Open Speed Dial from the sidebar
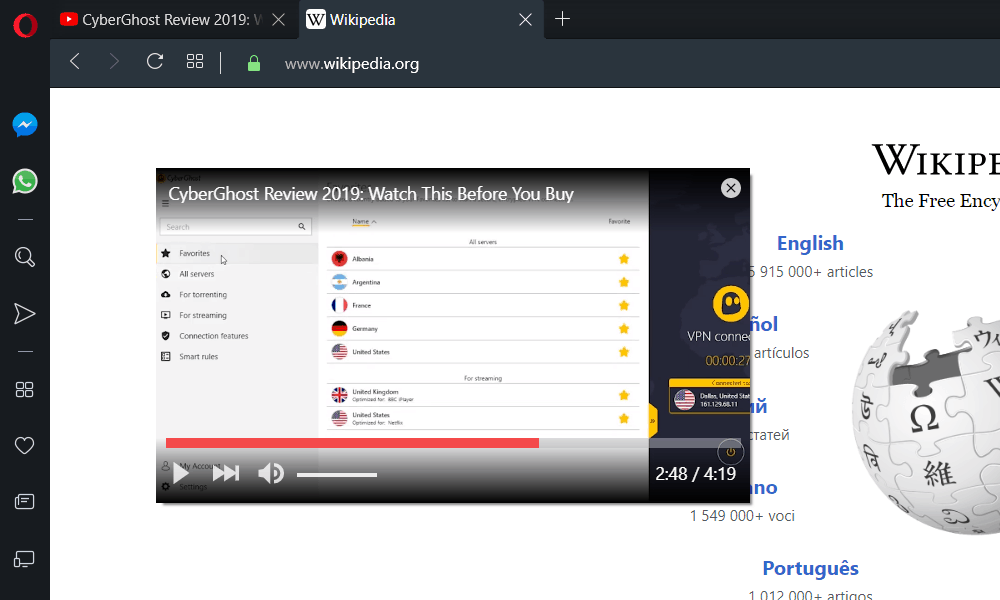This screenshot has width=1000, height=600. pos(25,390)
